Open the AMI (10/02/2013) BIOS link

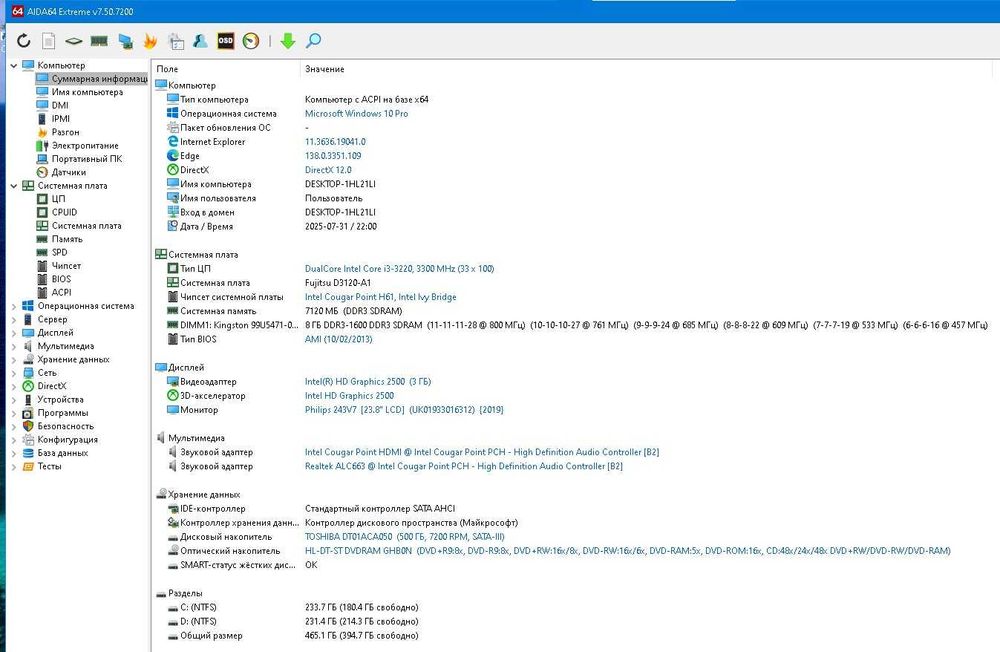point(339,339)
